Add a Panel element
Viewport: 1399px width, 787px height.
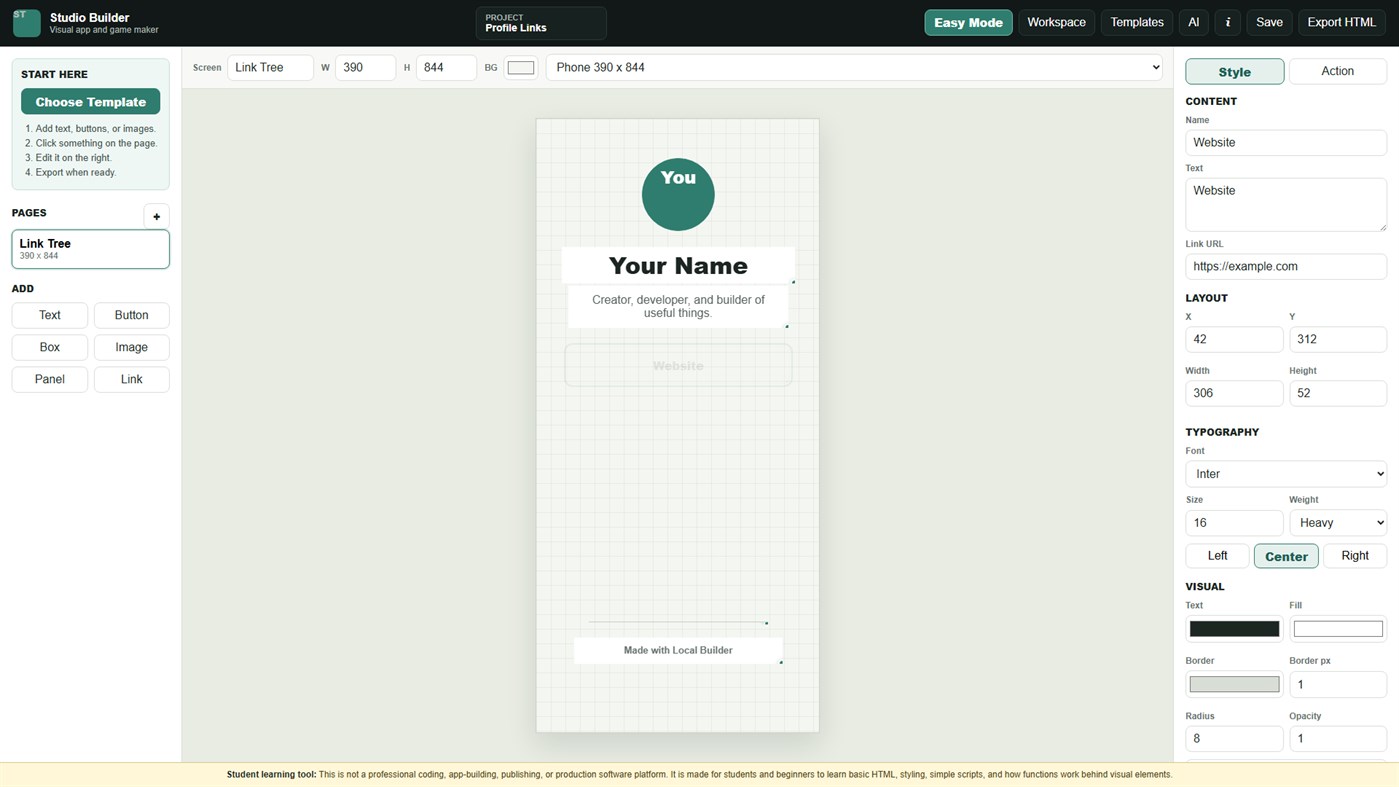(x=50, y=379)
